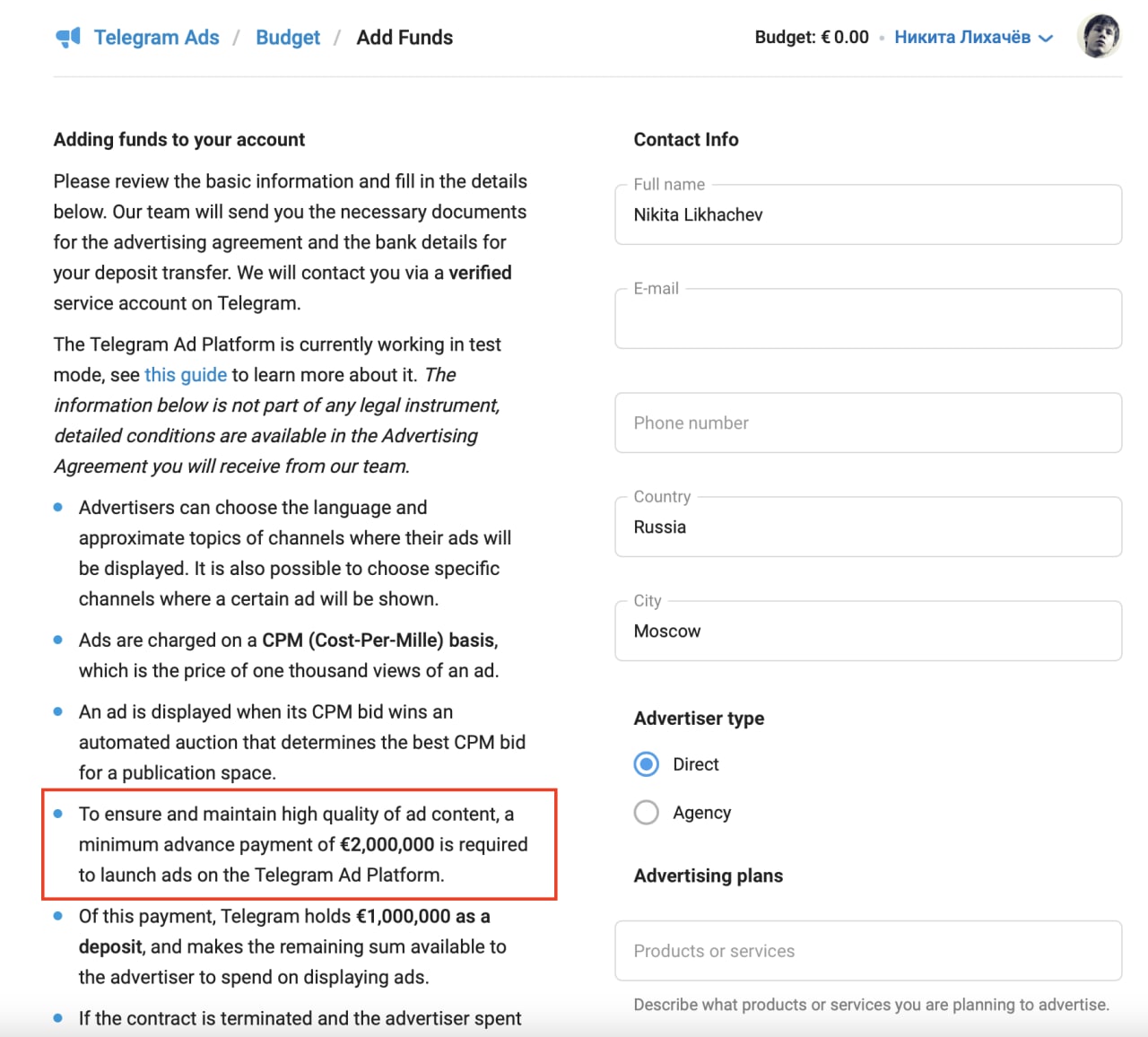This screenshot has width=1148, height=1037.
Task: Click the '€2,000,000' minimum payment text
Action: (387, 844)
